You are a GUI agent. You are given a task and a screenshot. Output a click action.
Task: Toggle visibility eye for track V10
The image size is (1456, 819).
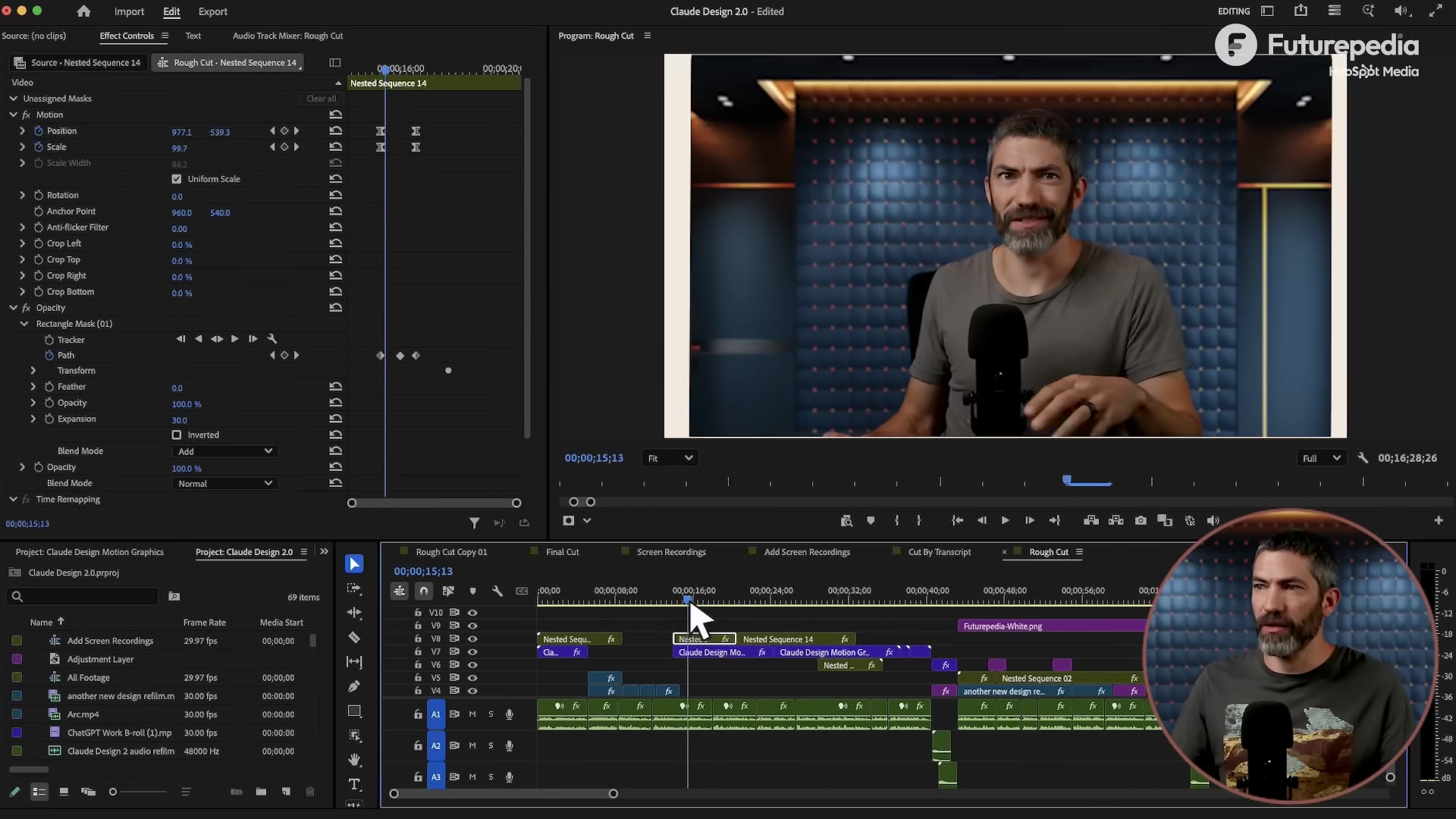pos(472,613)
